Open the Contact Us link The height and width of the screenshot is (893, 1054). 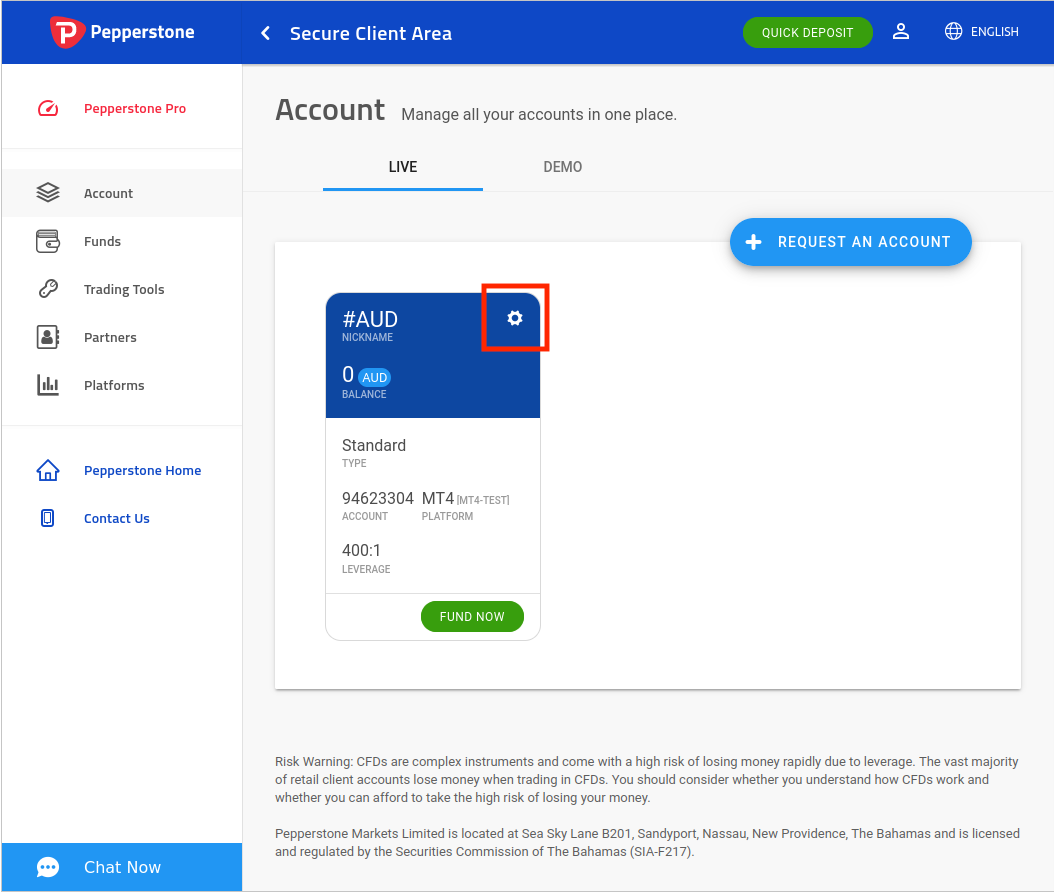click(116, 518)
